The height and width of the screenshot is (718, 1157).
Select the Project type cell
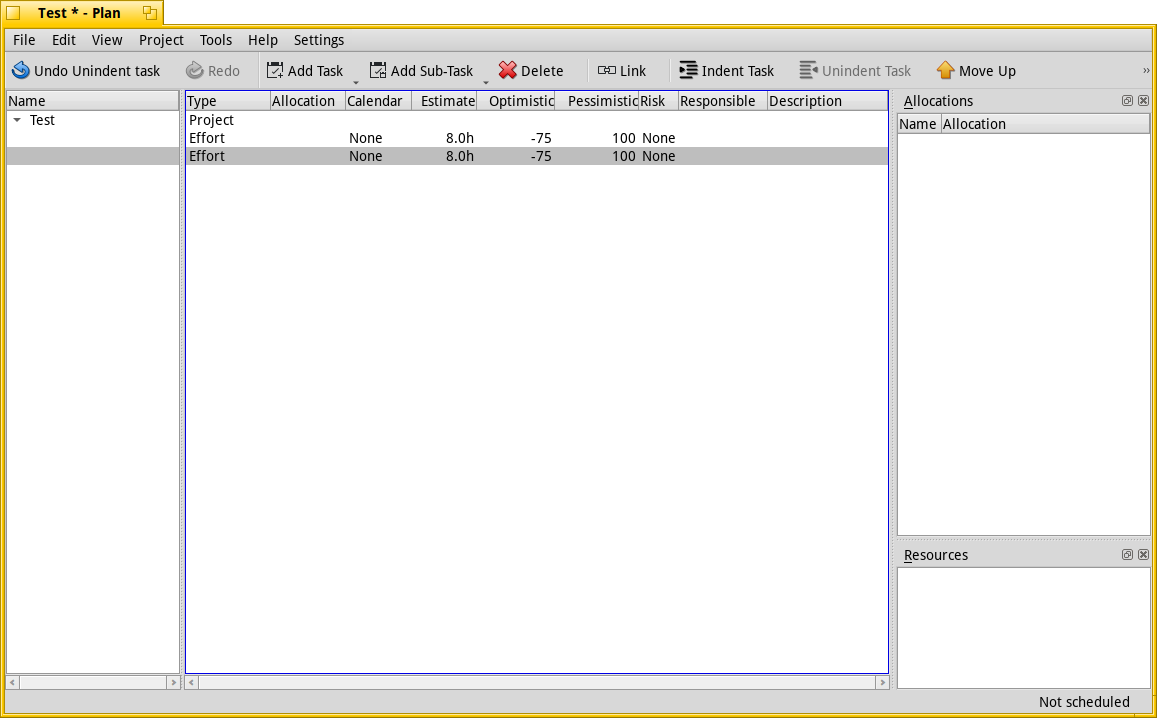point(211,120)
